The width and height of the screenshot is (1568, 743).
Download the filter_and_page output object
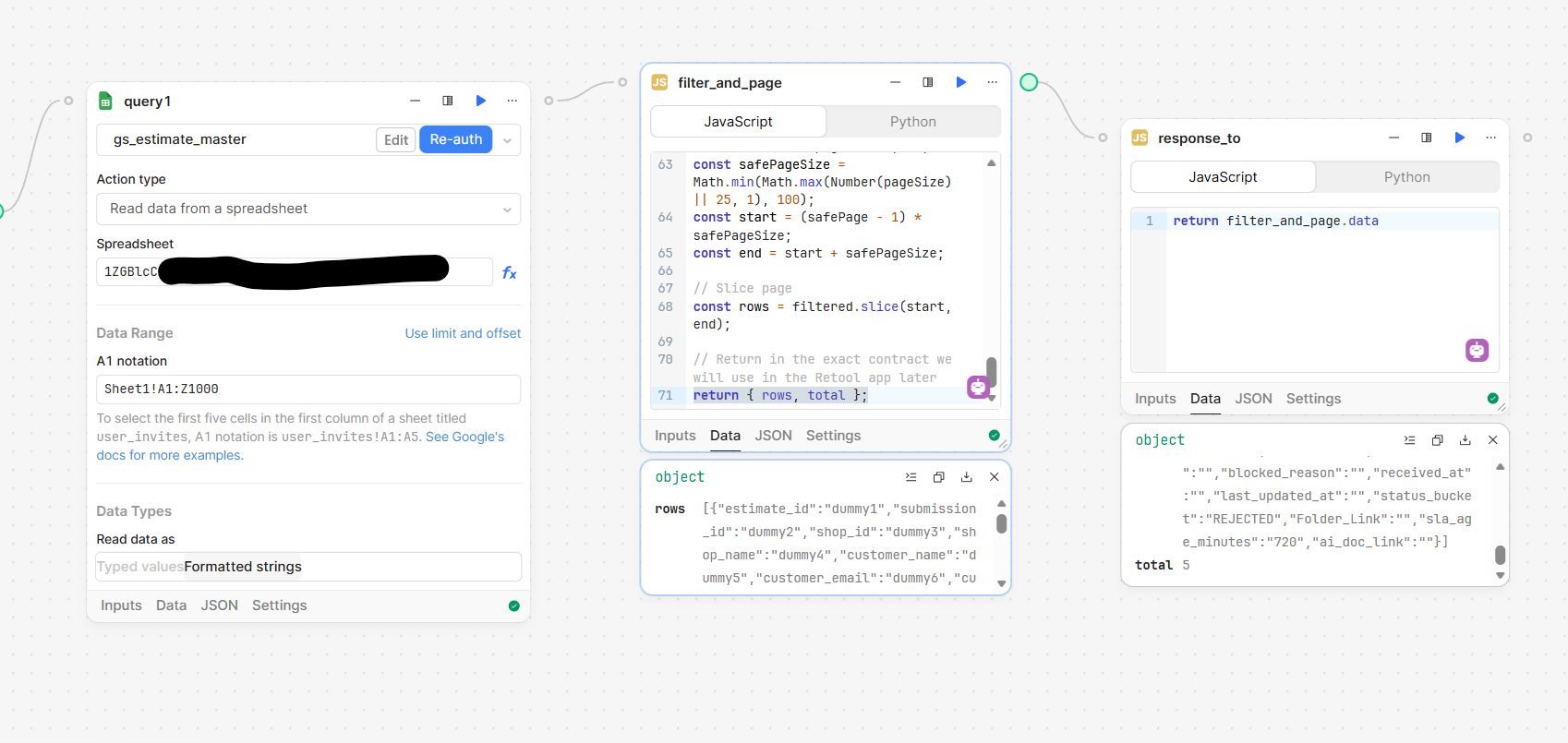point(966,477)
